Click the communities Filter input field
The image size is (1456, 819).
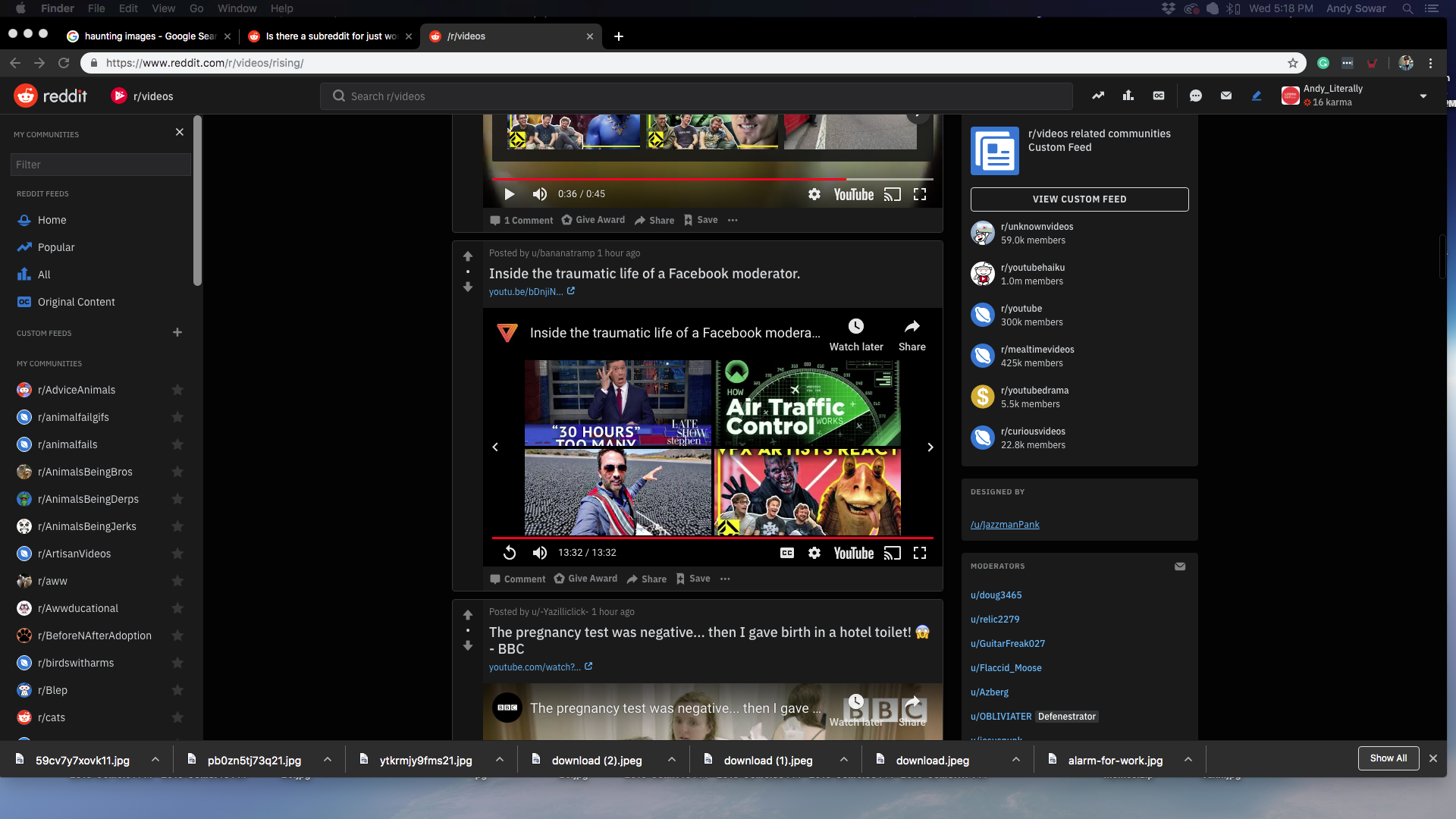[101, 165]
